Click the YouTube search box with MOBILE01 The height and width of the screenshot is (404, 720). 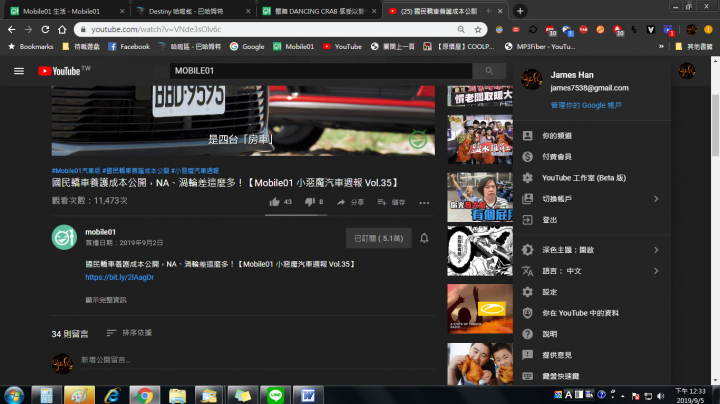click(x=321, y=71)
